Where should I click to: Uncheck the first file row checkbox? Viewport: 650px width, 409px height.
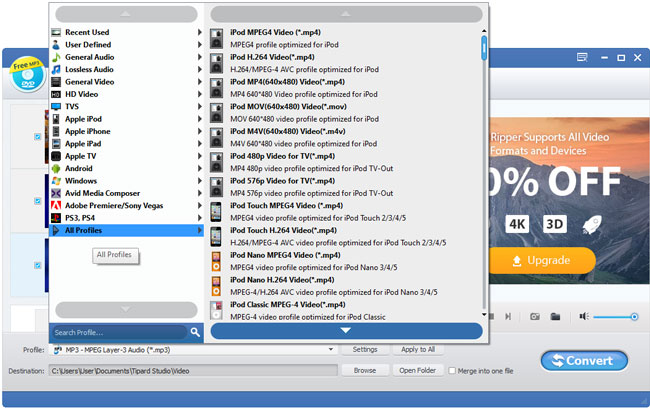38,136
